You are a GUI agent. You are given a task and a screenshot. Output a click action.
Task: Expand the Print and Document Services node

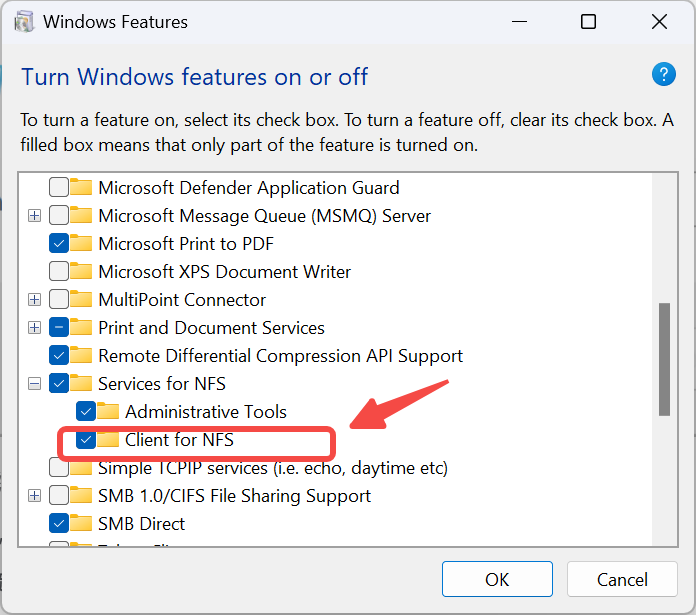34,327
